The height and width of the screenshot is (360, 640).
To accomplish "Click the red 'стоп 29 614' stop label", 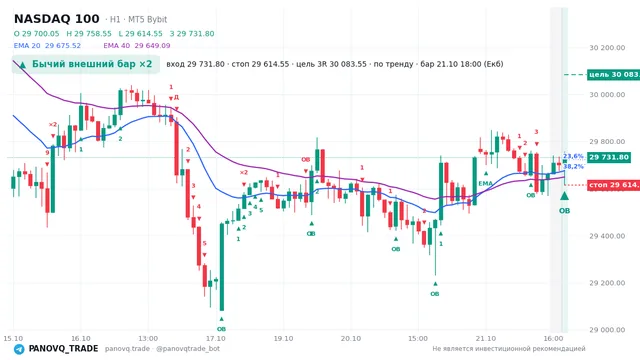I will (613, 185).
